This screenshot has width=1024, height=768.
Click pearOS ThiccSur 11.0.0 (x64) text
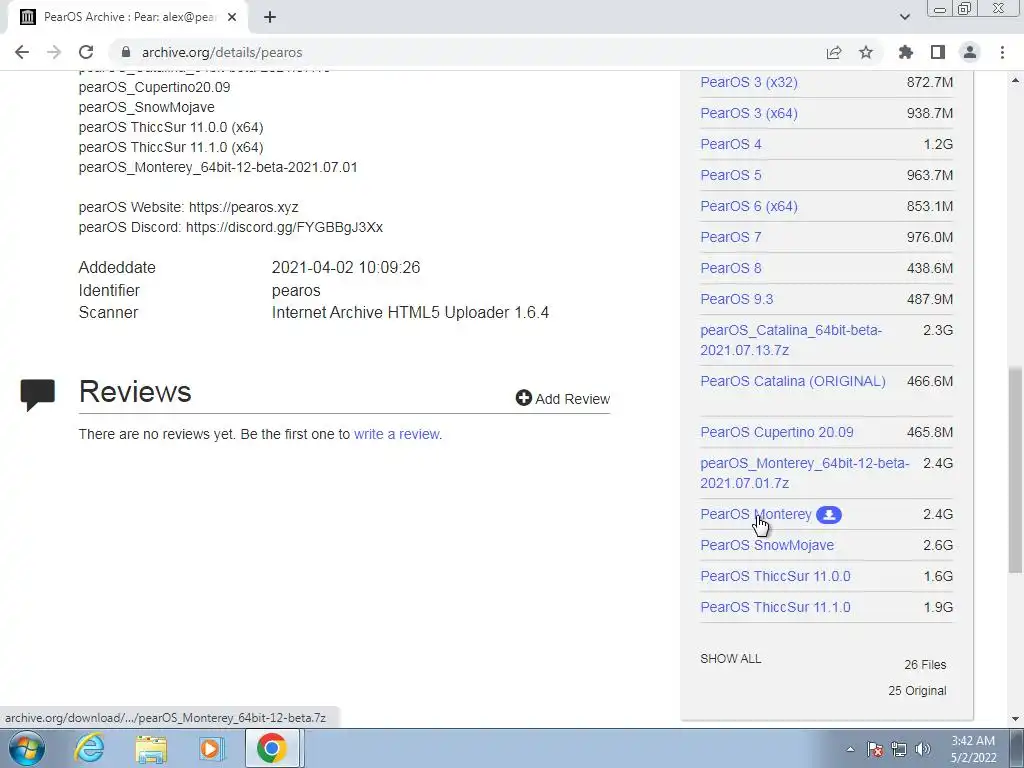(171, 127)
